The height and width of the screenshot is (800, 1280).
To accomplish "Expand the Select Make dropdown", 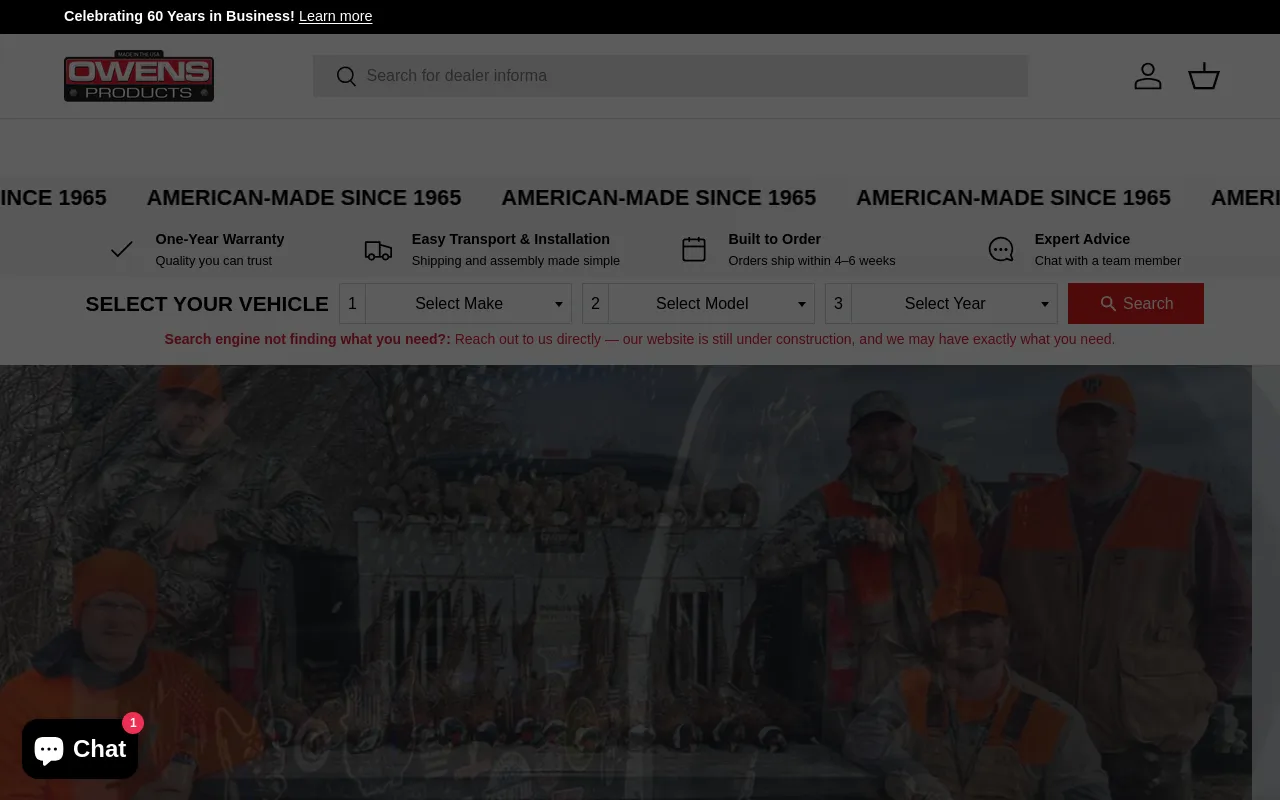I will pyautogui.click(x=467, y=304).
